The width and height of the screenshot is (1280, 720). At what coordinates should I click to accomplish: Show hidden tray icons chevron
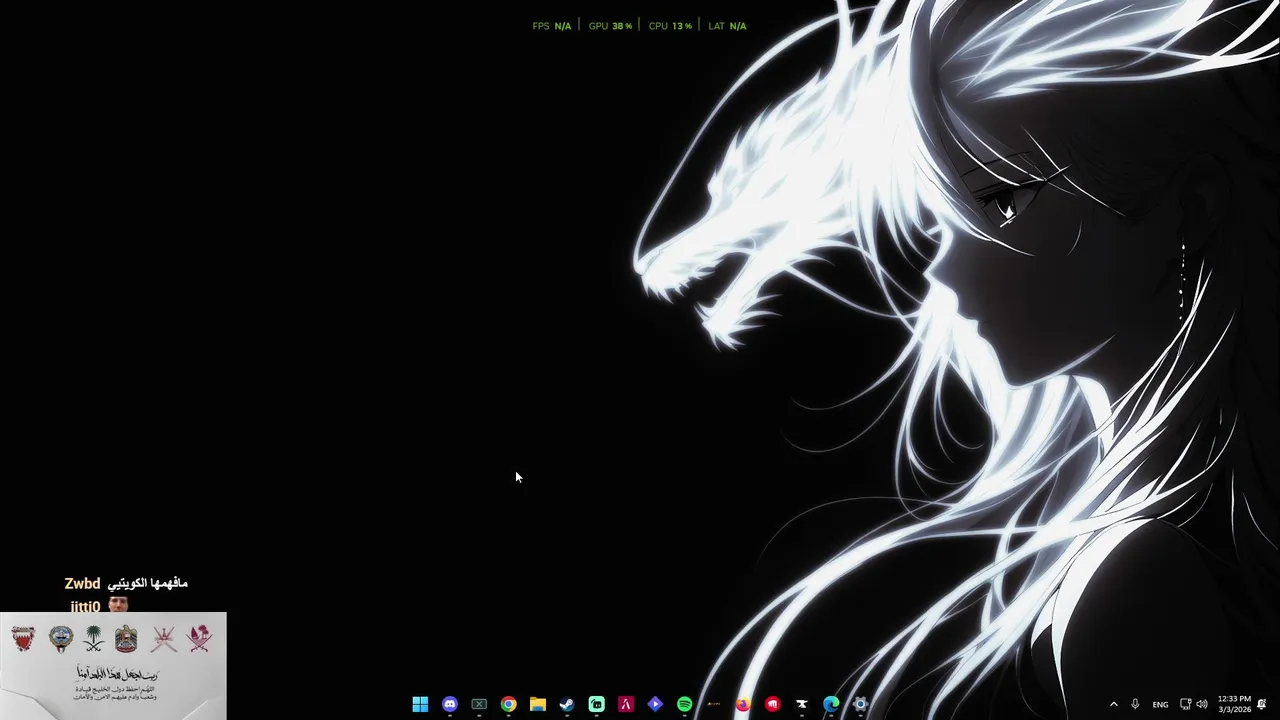(1113, 704)
